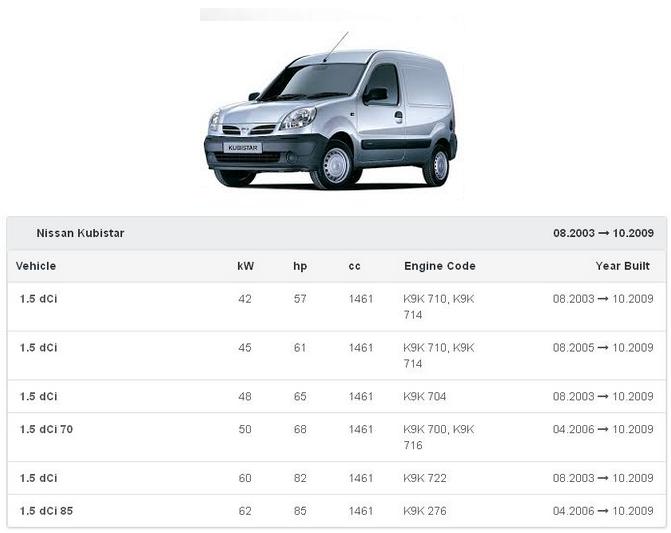Open the 1.5 dCi 70 vehicle entry
Viewport: 671px width, 533px height.
tap(46, 429)
